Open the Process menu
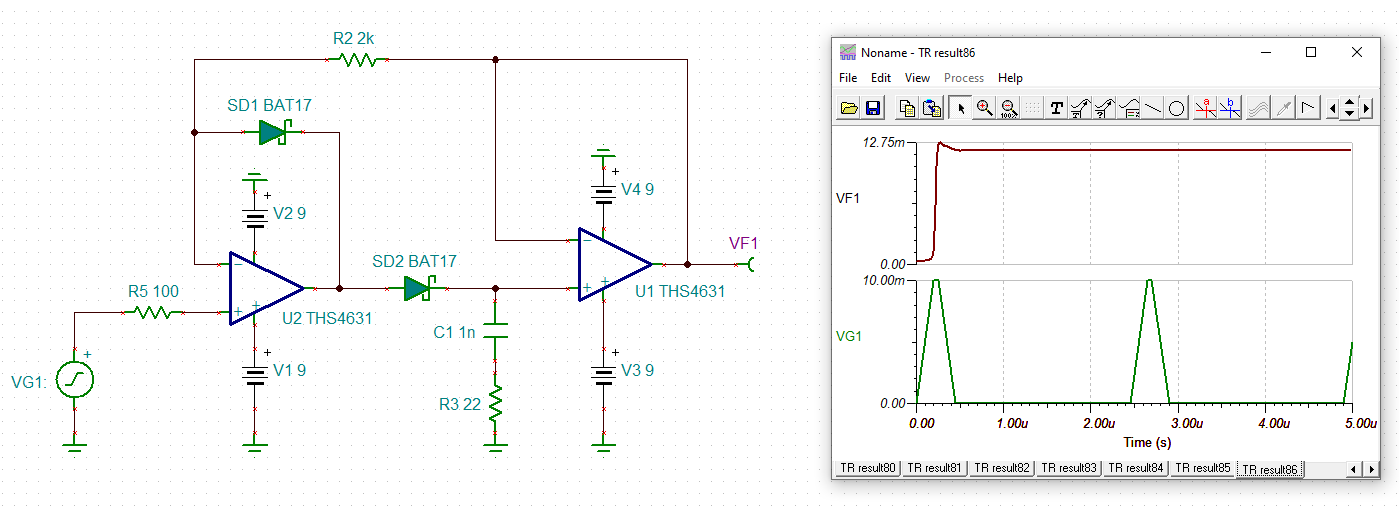 pyautogui.click(x=964, y=78)
